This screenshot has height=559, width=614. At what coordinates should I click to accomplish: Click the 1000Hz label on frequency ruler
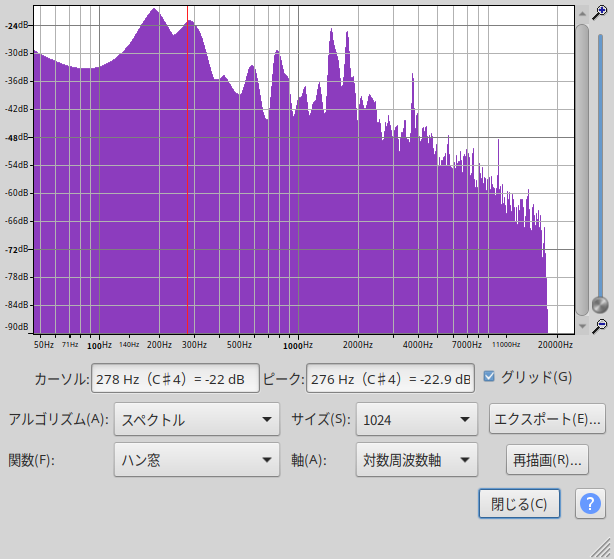pos(293,345)
